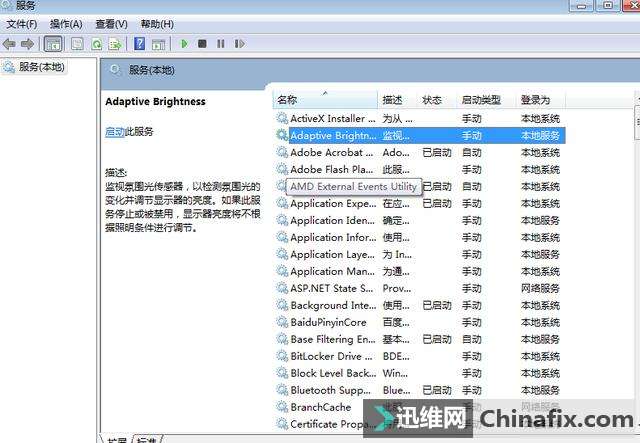Click the Refresh toolbar icon
Screen dimensions: 640x443
[x=97, y=44]
